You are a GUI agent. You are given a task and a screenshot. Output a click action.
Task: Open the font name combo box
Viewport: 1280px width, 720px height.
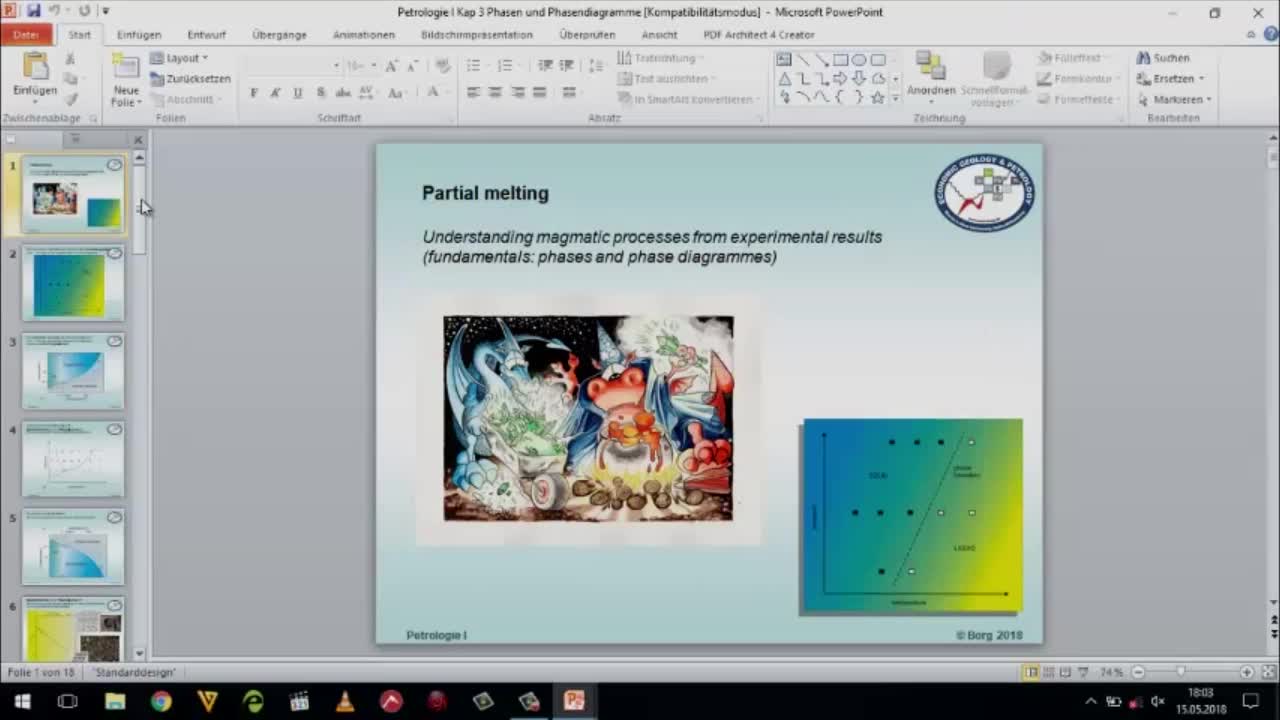293,65
